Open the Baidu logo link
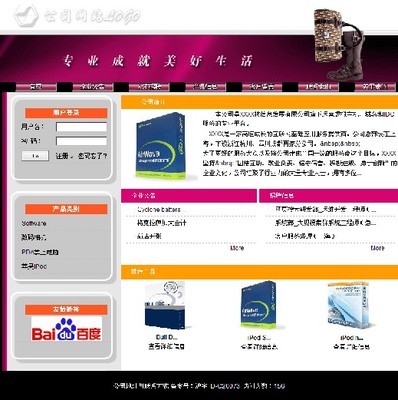This screenshot has width=398, height=400. 66,329
